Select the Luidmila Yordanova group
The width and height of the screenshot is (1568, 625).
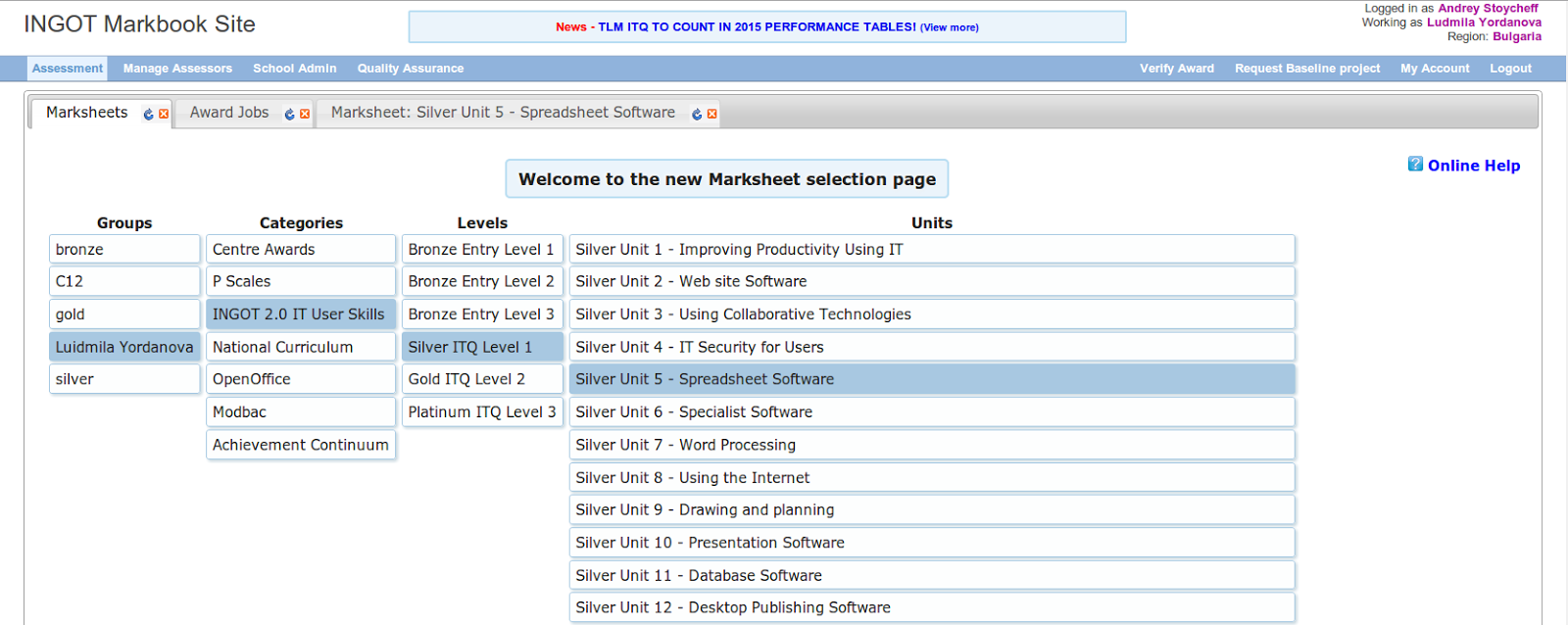pyautogui.click(x=124, y=347)
